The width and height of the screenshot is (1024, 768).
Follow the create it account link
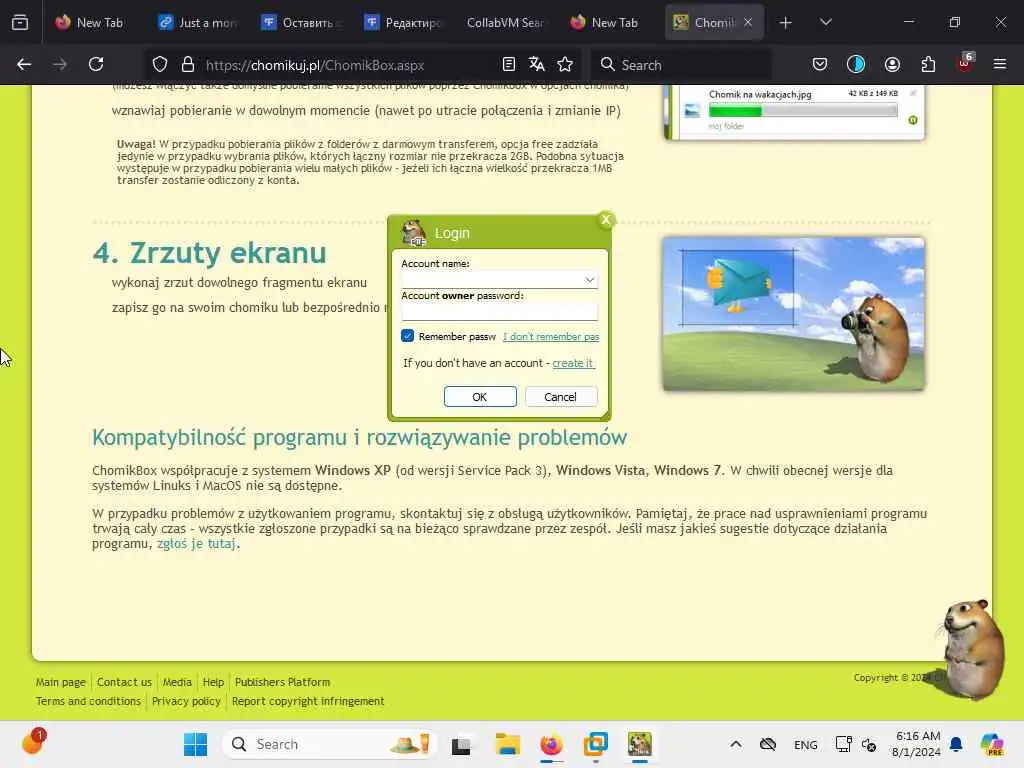coord(573,362)
